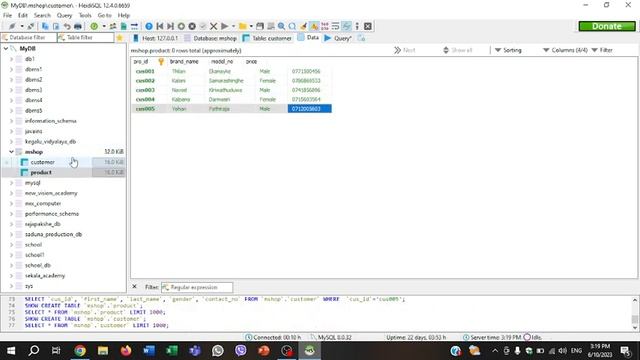Open Excel from the taskbar

click(x=172, y=351)
